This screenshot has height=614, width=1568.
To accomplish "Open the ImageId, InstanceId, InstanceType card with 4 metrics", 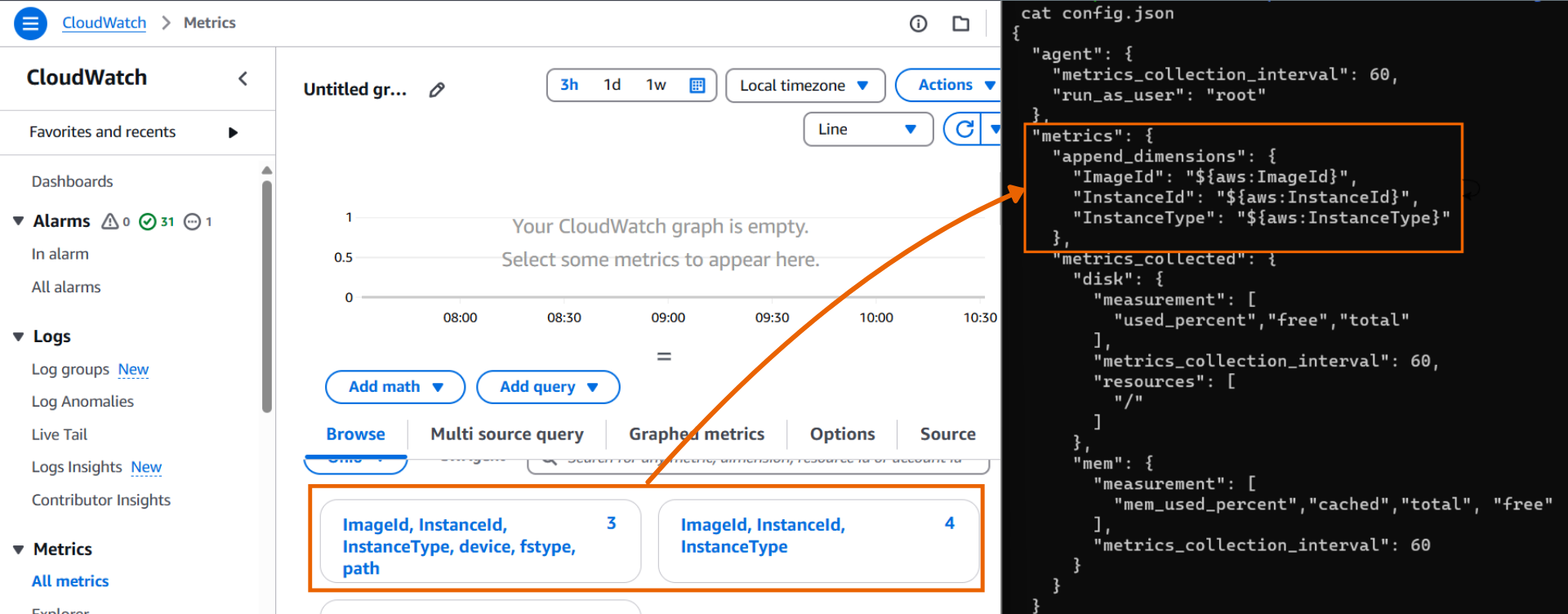I will [818, 541].
